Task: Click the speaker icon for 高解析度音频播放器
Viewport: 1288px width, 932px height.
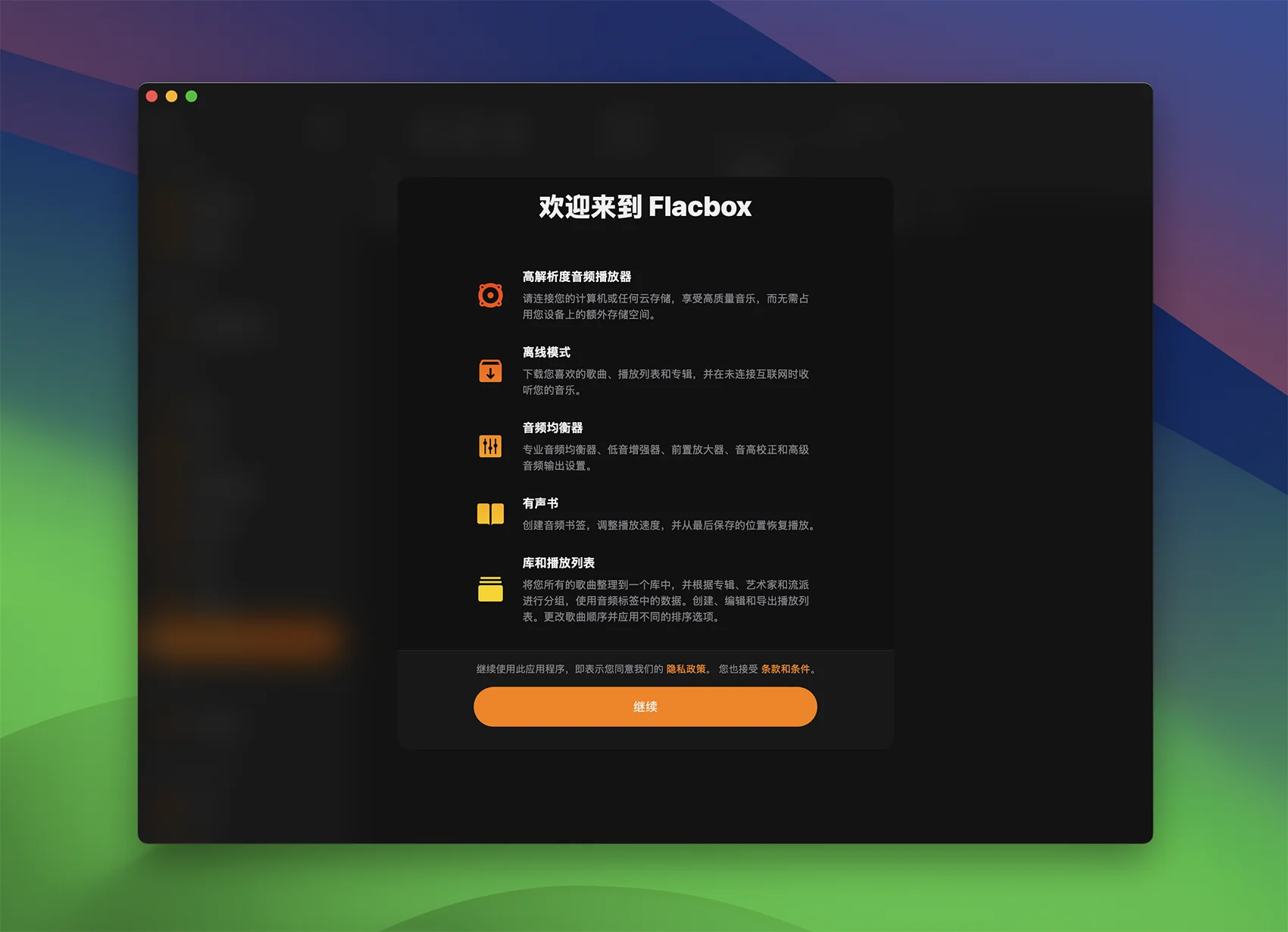Action: tap(490, 295)
